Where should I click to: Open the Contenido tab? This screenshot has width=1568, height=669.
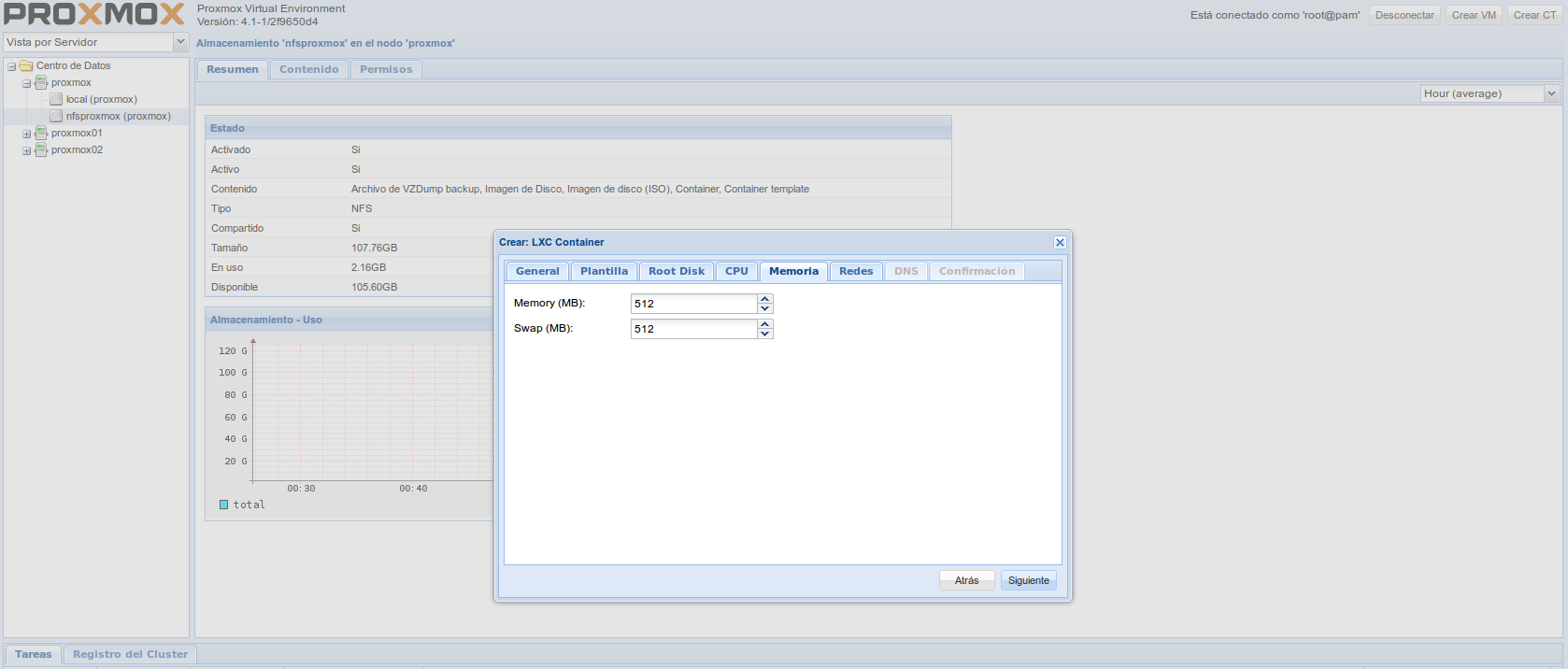pos(308,70)
